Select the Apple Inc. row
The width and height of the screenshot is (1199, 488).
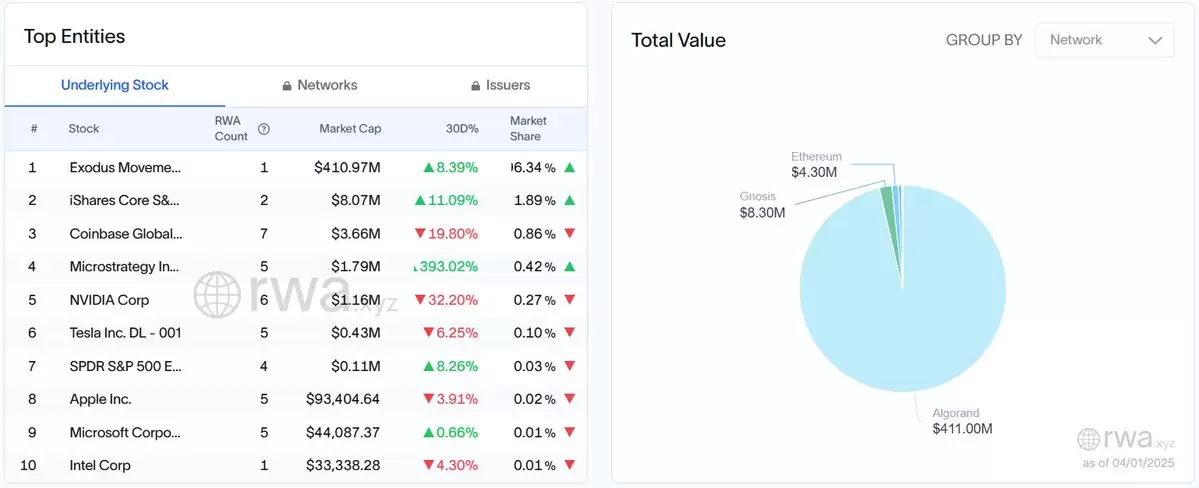[296, 399]
